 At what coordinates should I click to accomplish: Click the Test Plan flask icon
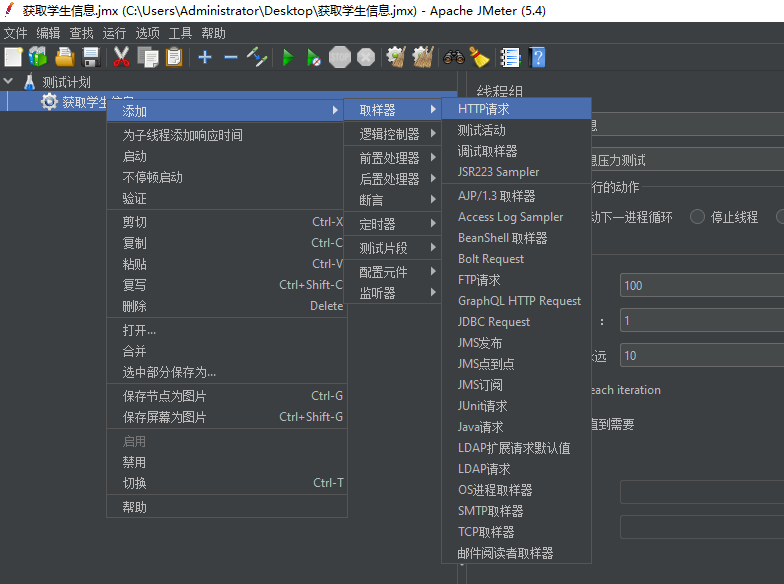pyautogui.click(x=30, y=82)
